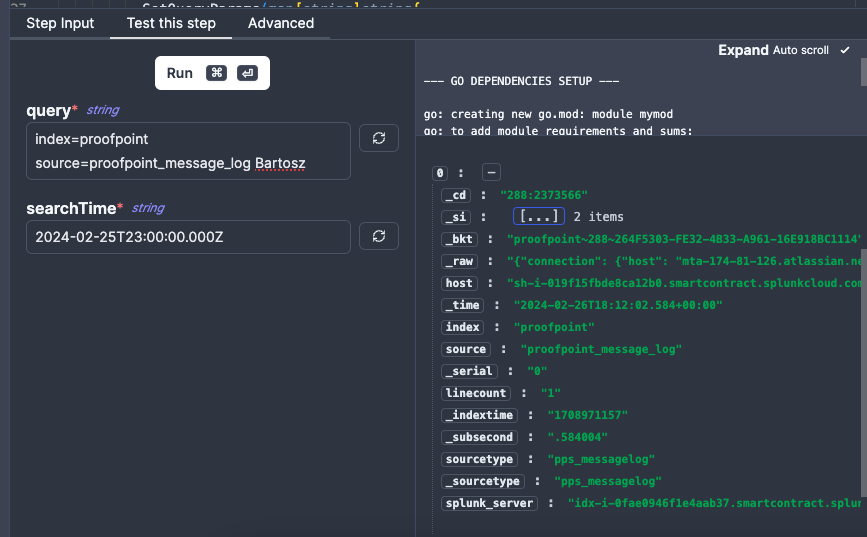Click the 0 index key label

click(x=440, y=173)
